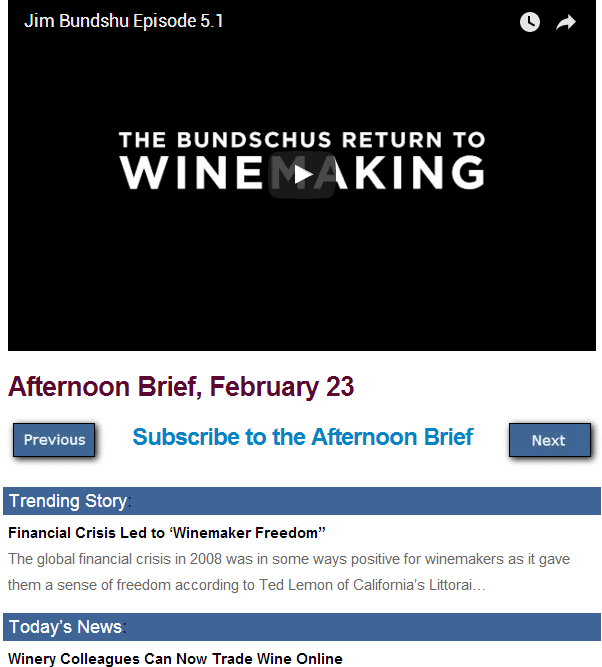Go to the Next brief
This screenshot has width=602, height=667.
[x=548, y=440]
